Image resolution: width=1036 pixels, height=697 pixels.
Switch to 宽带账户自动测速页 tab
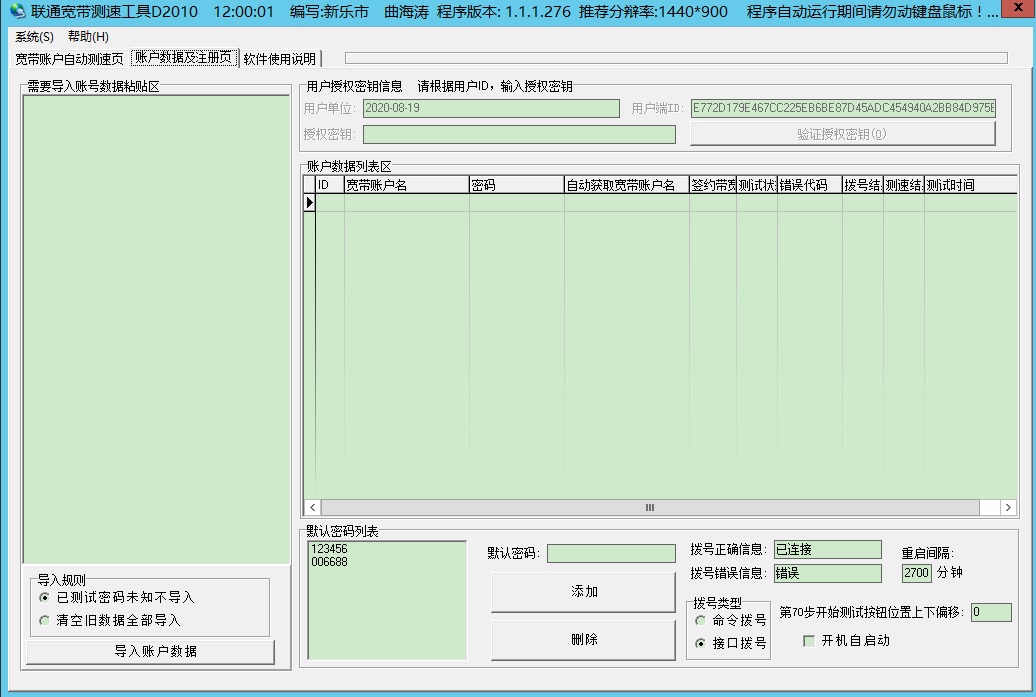click(69, 59)
